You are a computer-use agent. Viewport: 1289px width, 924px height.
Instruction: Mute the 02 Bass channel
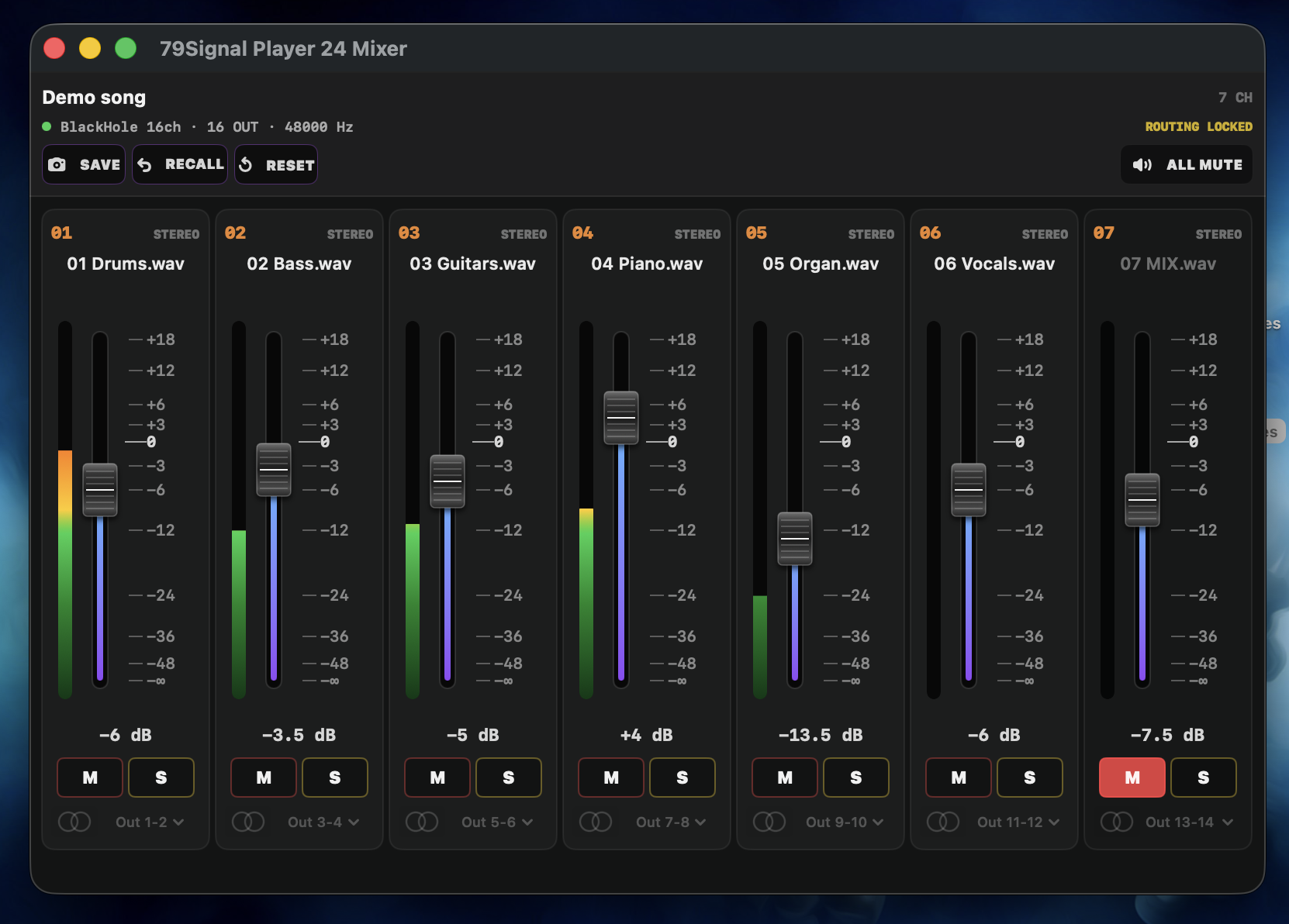coord(264,777)
